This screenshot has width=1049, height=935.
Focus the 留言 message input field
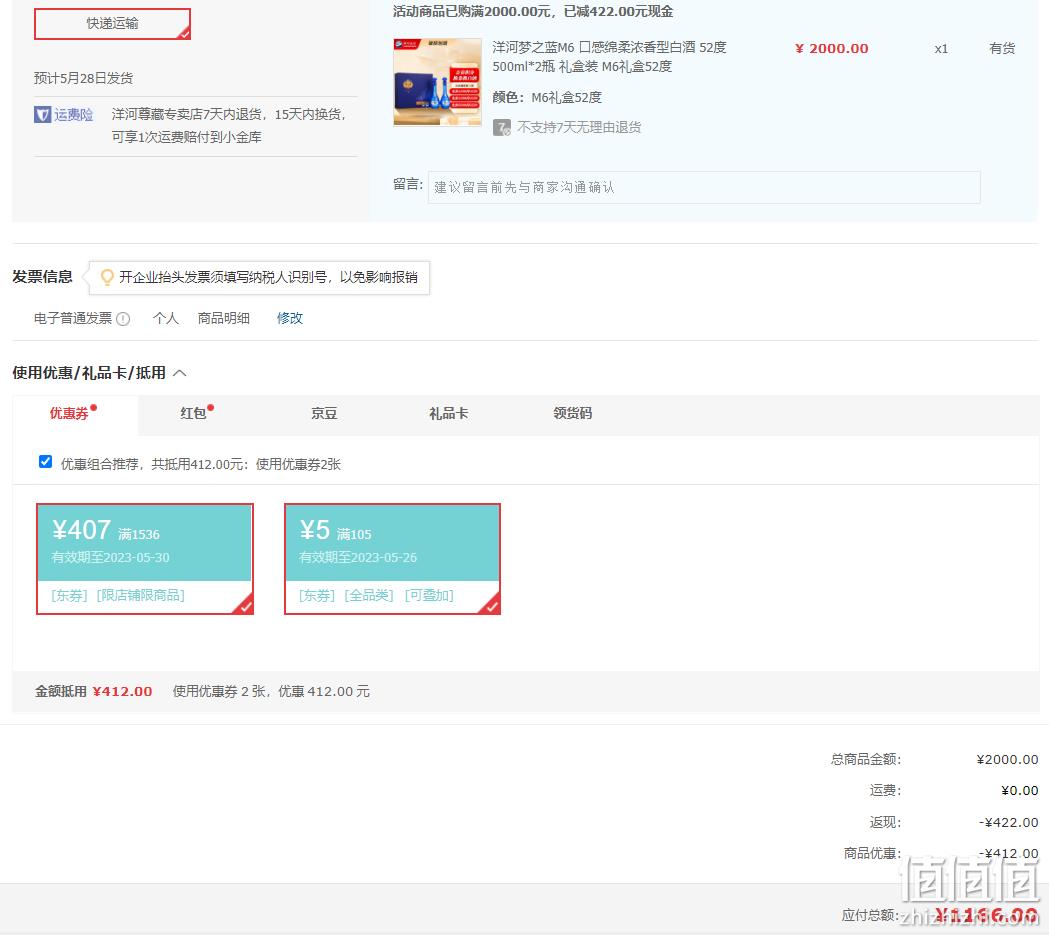[x=704, y=187]
